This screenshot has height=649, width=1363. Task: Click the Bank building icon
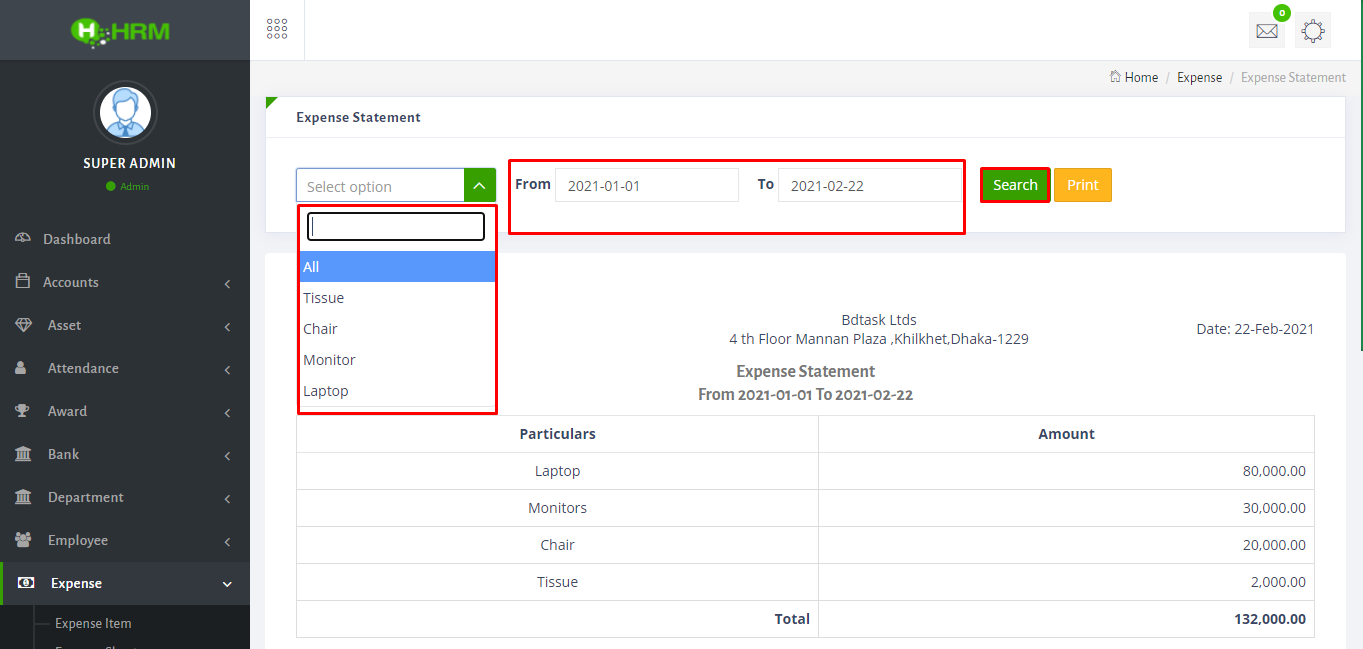(23, 454)
